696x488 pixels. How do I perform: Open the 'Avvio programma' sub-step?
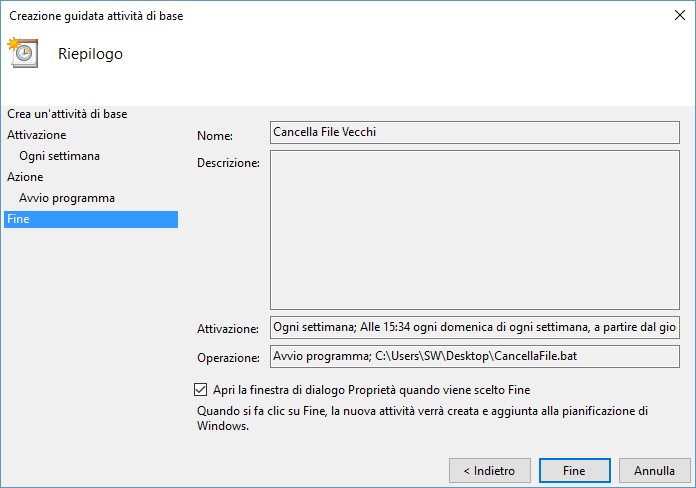(x=67, y=198)
